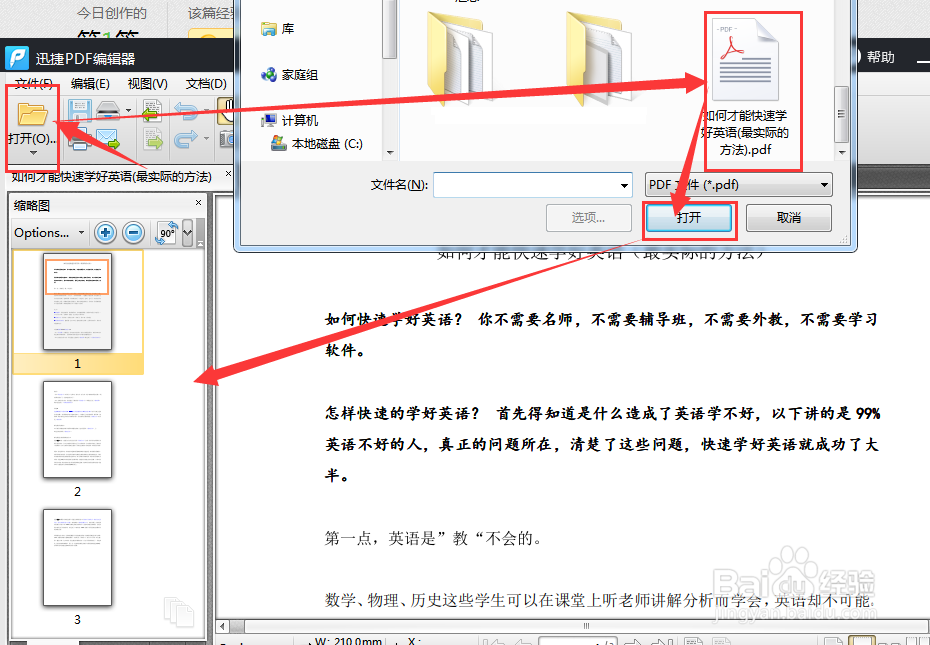Image resolution: width=930 pixels, height=645 pixels.
Task: Select 家庭组 homegroup in dialog sidebar
Action: pos(289,75)
